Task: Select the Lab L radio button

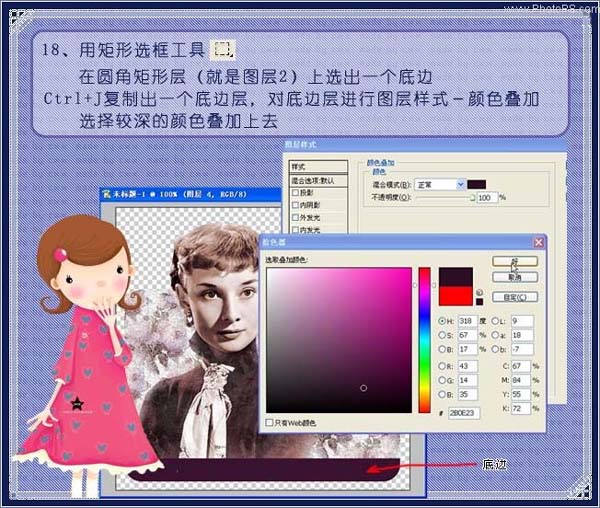Action: point(496,321)
